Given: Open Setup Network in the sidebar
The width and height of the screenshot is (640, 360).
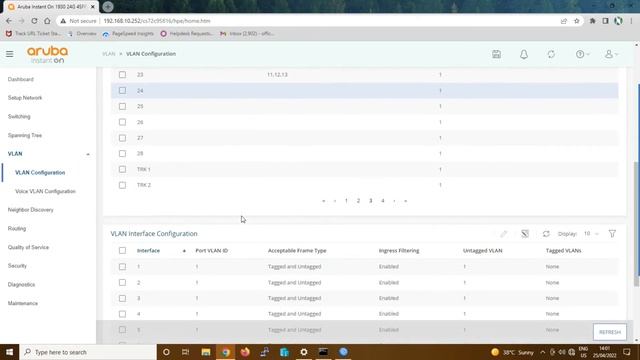Looking at the screenshot, I should pos(25,98).
